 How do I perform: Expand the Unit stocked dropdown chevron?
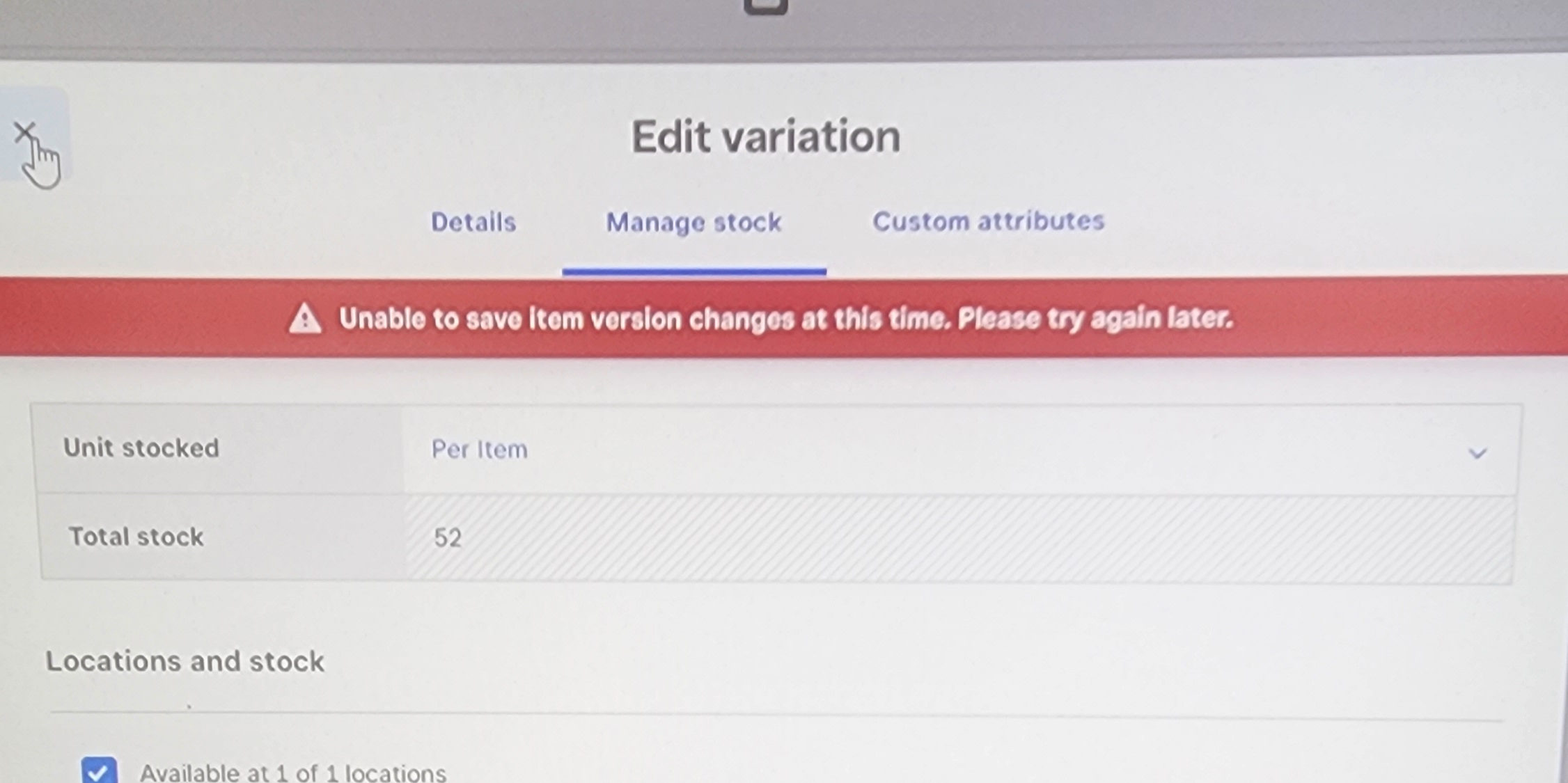pos(1477,454)
